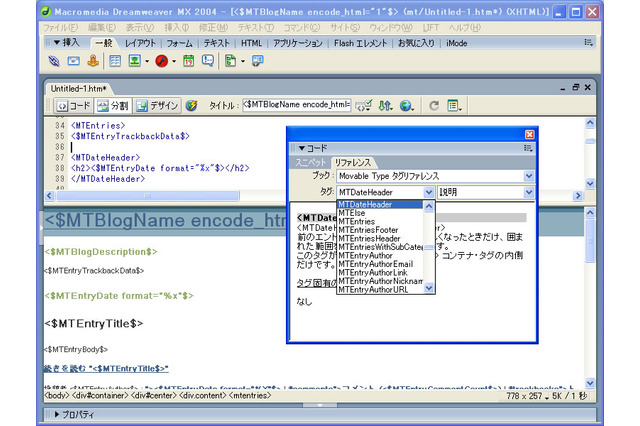640x426 pixels.
Task: Select the アプリケーション tab
Action: 298,43
